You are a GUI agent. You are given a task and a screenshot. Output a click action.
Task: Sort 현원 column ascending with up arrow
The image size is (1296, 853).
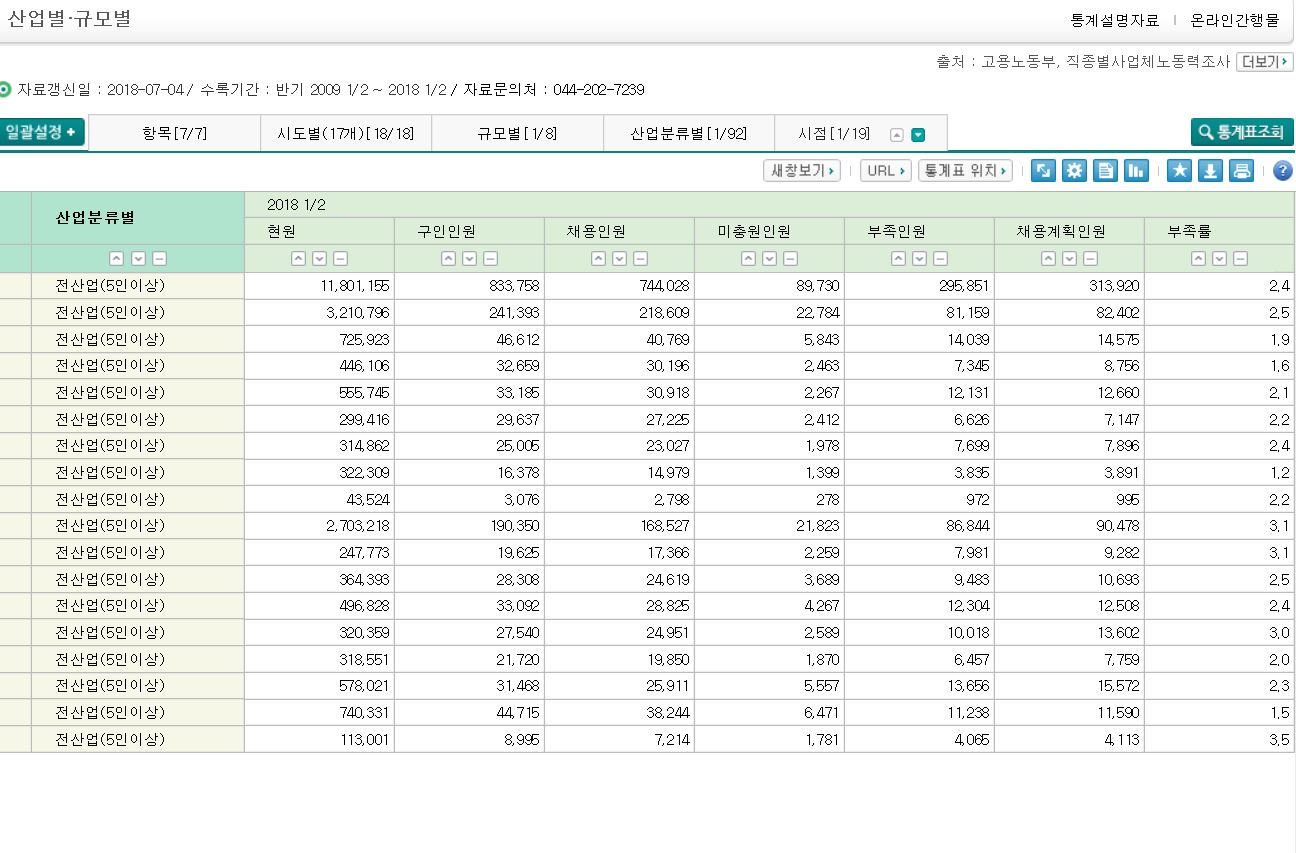pos(298,259)
